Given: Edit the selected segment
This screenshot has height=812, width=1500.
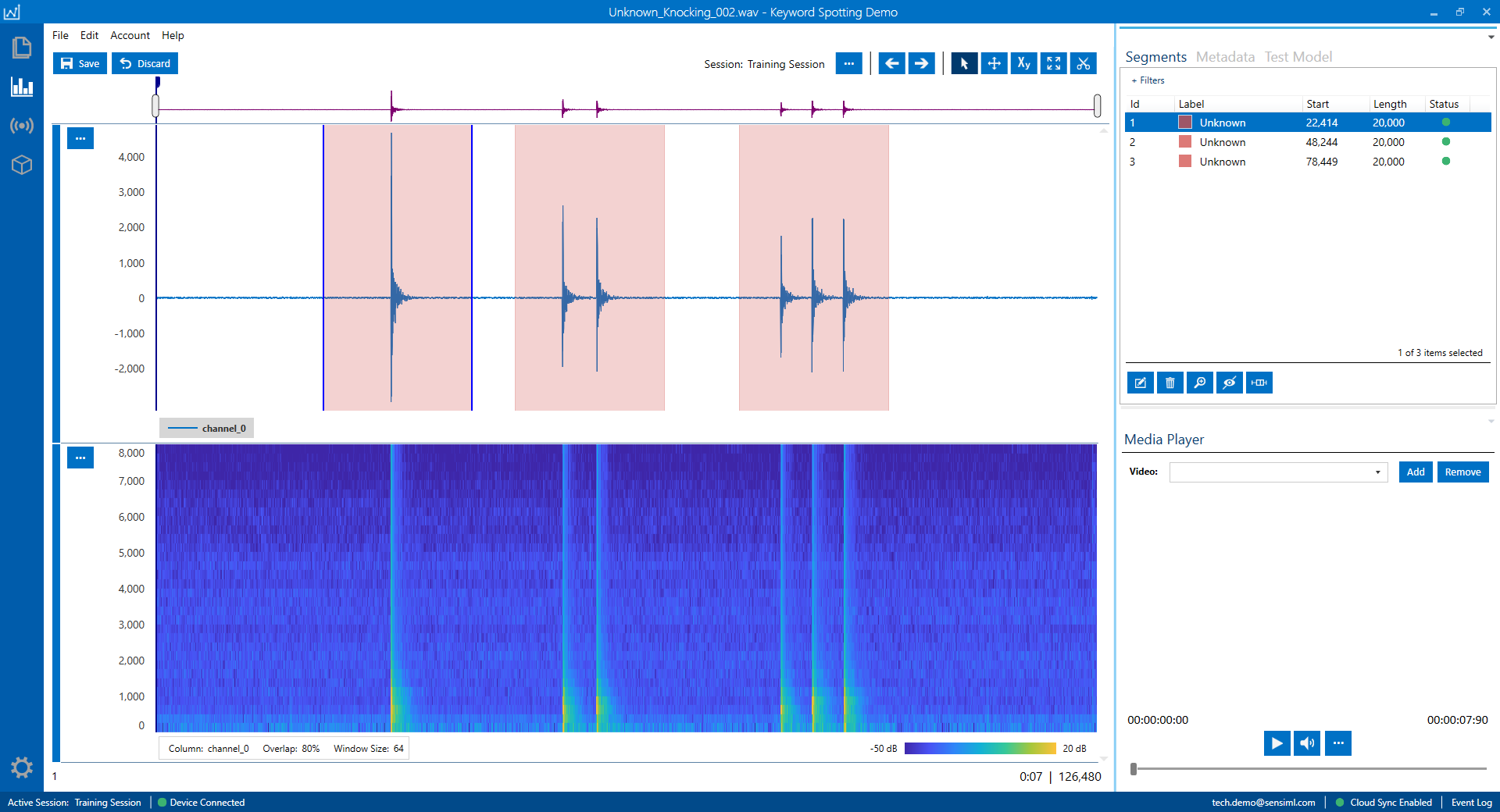Looking at the screenshot, I should 1140,383.
